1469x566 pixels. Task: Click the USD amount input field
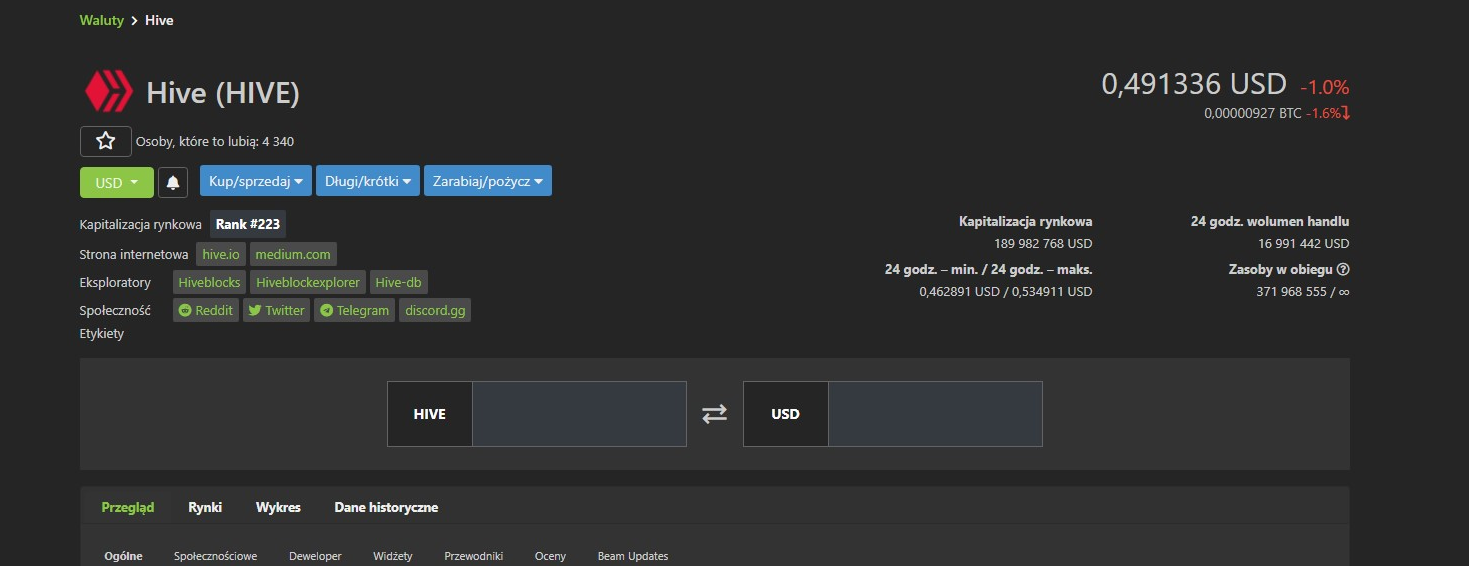935,414
